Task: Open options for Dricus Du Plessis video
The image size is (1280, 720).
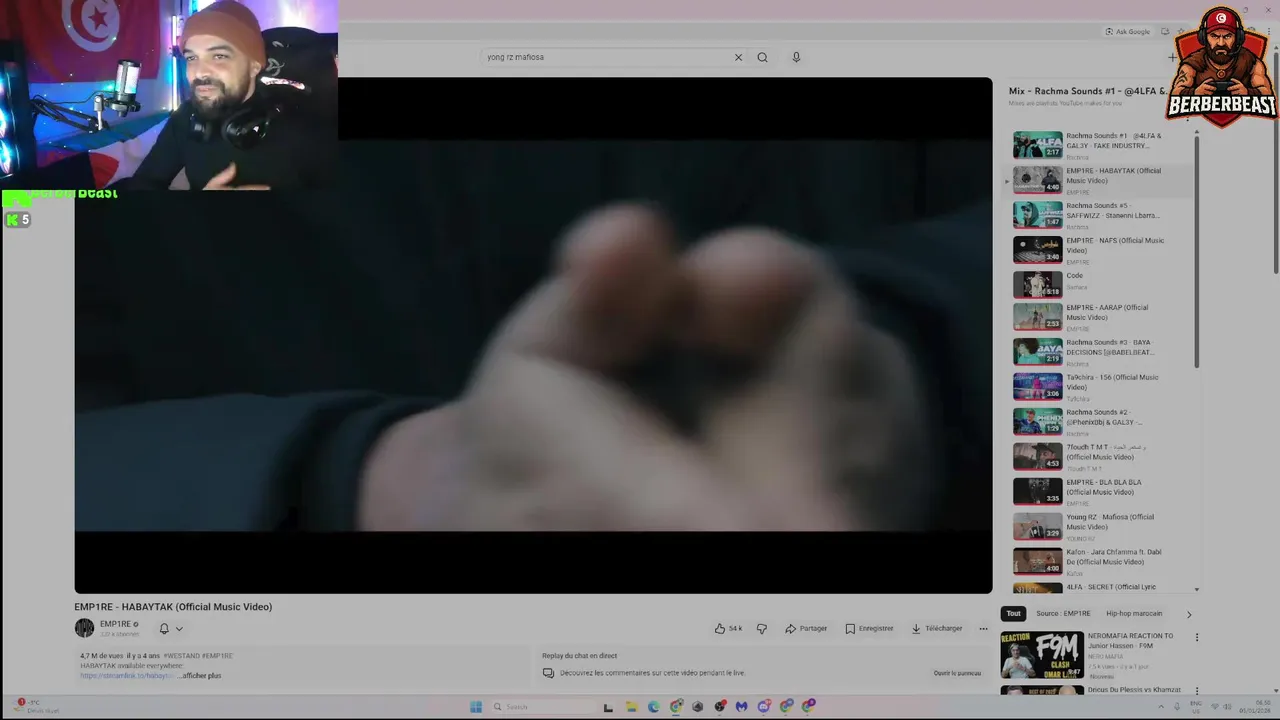Action: [1196, 691]
